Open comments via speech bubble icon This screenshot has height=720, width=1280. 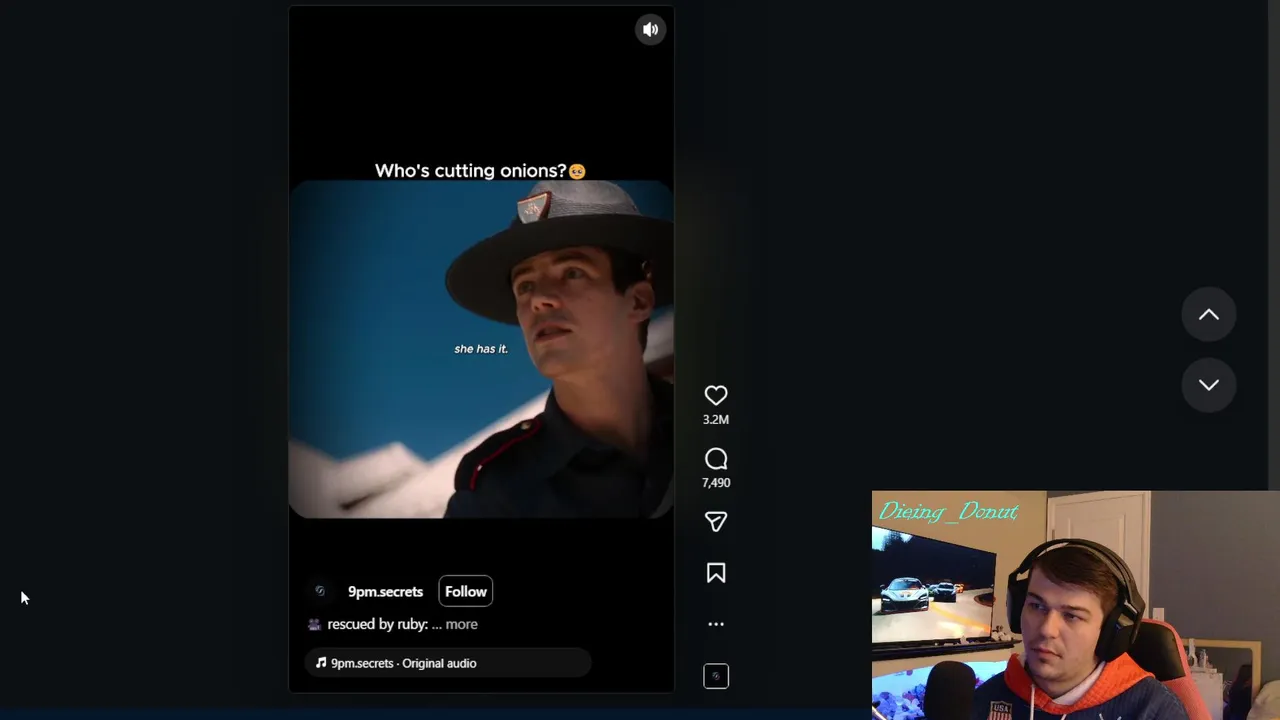click(716, 459)
